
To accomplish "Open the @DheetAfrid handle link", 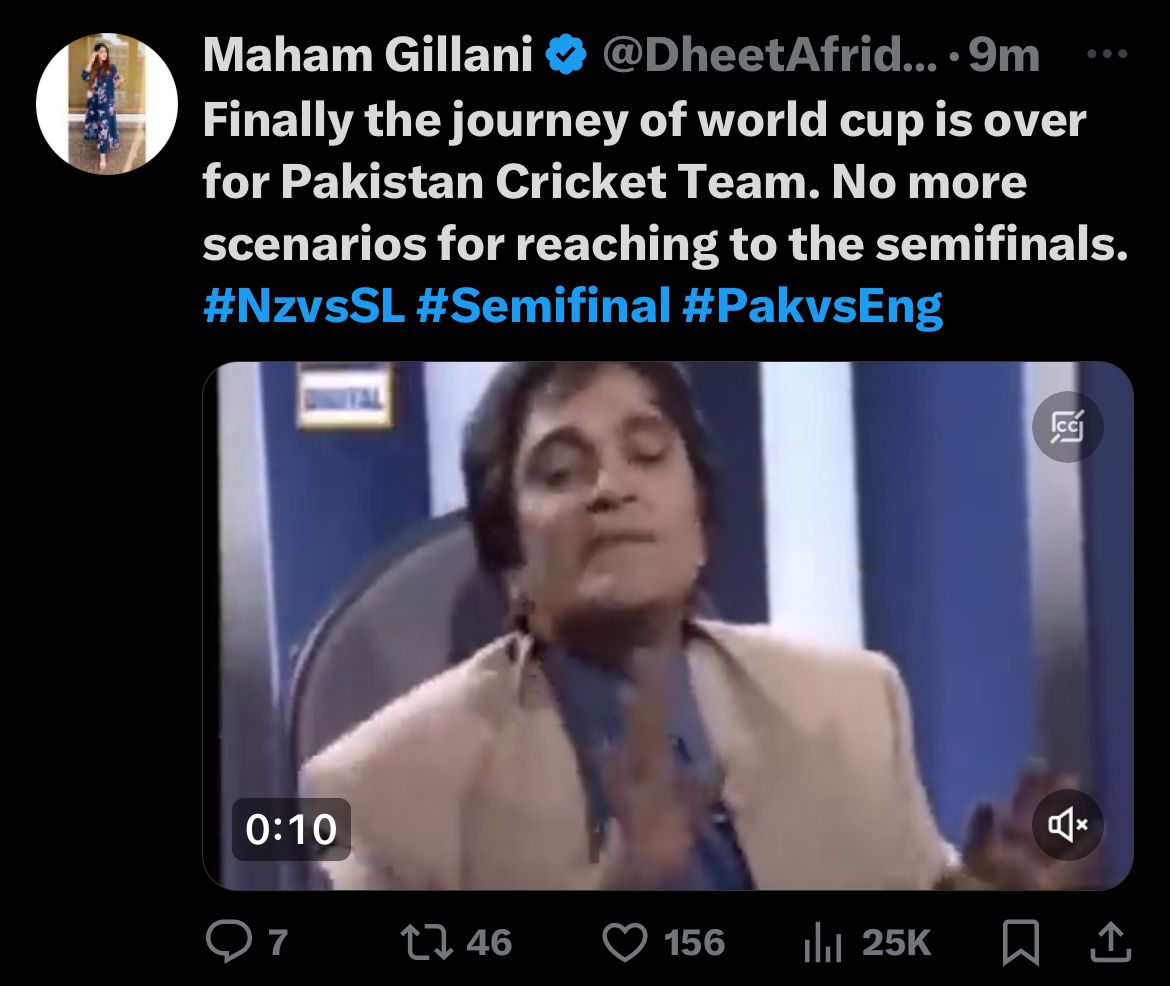I will coord(770,56).
